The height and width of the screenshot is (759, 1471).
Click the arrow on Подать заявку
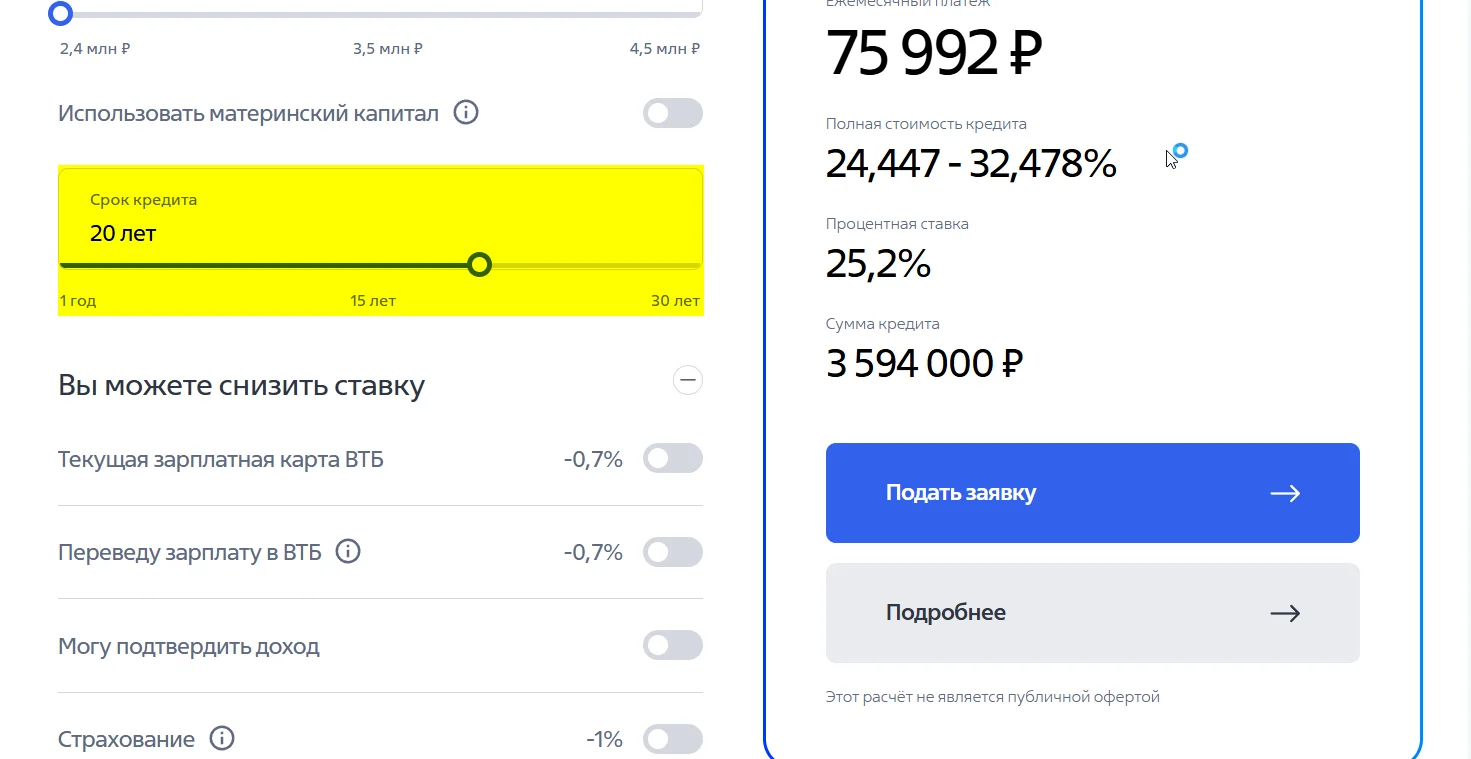pyautogui.click(x=1285, y=493)
